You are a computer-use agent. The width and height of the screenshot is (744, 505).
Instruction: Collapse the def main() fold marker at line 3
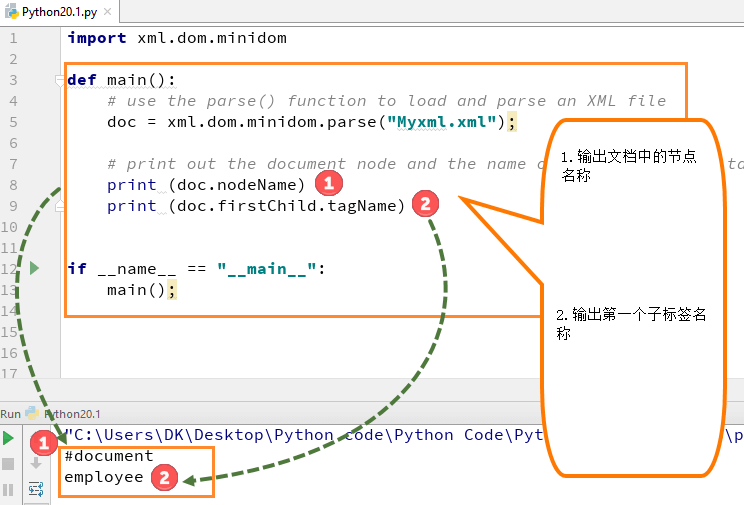[x=59, y=80]
